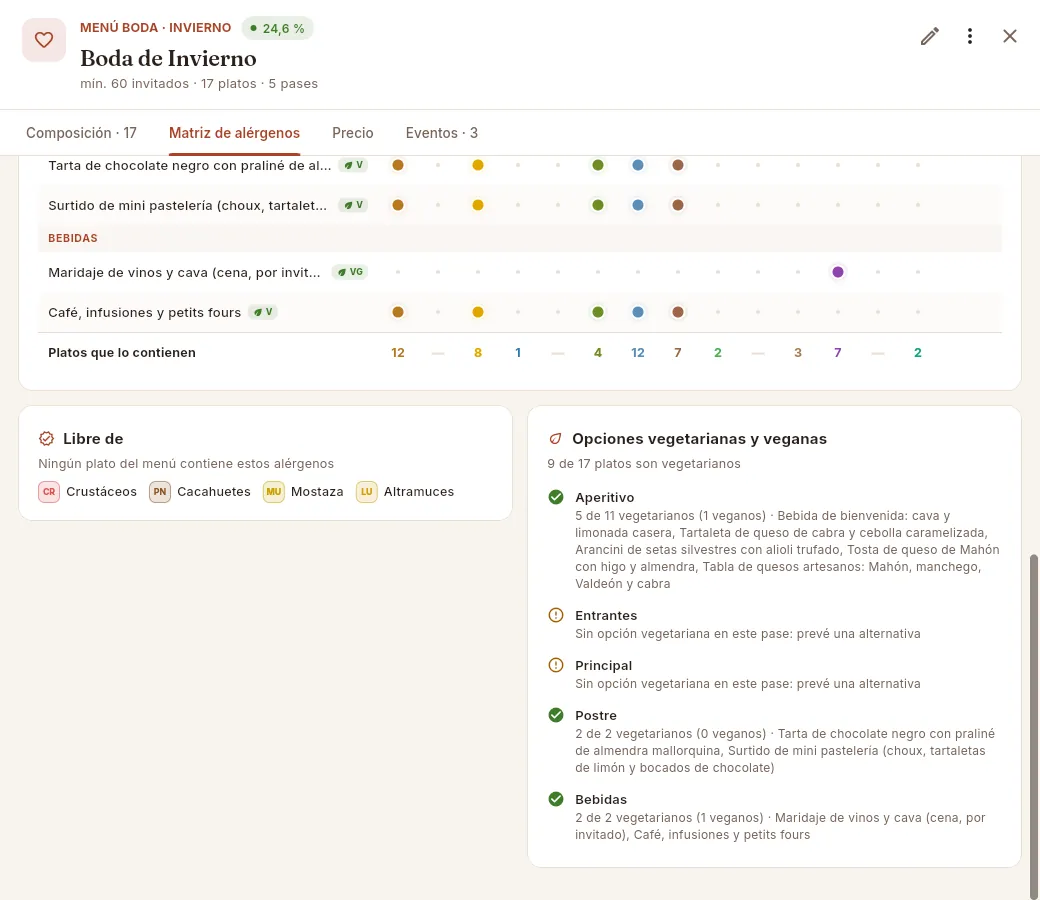Click the BEBIDAS section header

[73, 238]
